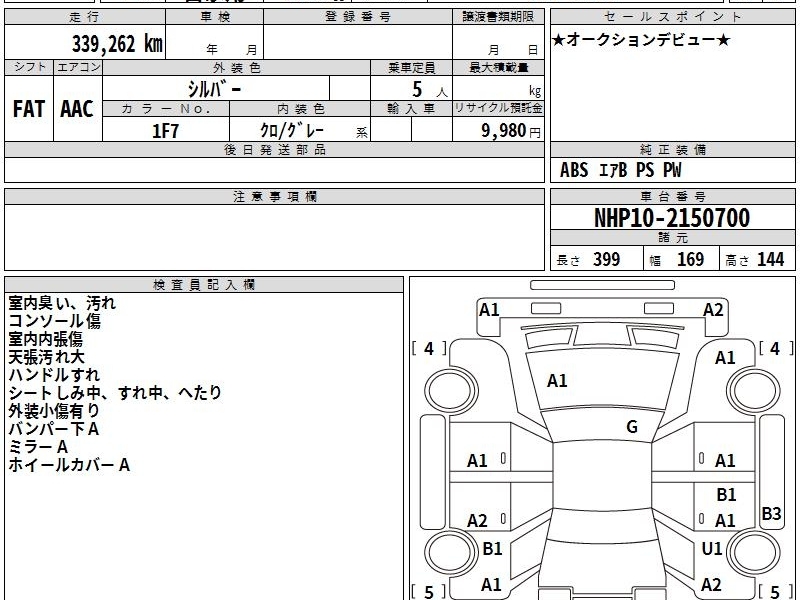Select inspector note コンソール傷
800x600 pixels.
pyautogui.click(x=55, y=321)
